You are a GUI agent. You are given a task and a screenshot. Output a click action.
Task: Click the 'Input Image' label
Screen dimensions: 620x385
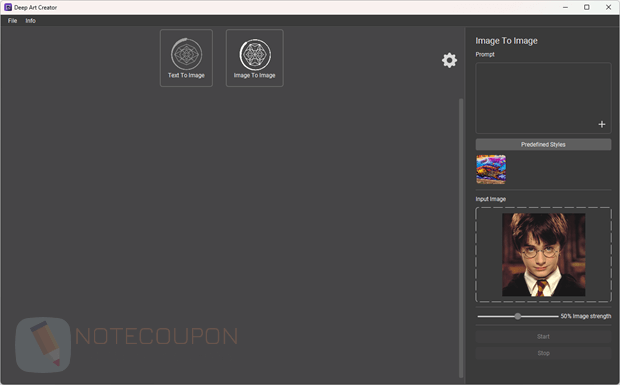pyautogui.click(x=490, y=199)
